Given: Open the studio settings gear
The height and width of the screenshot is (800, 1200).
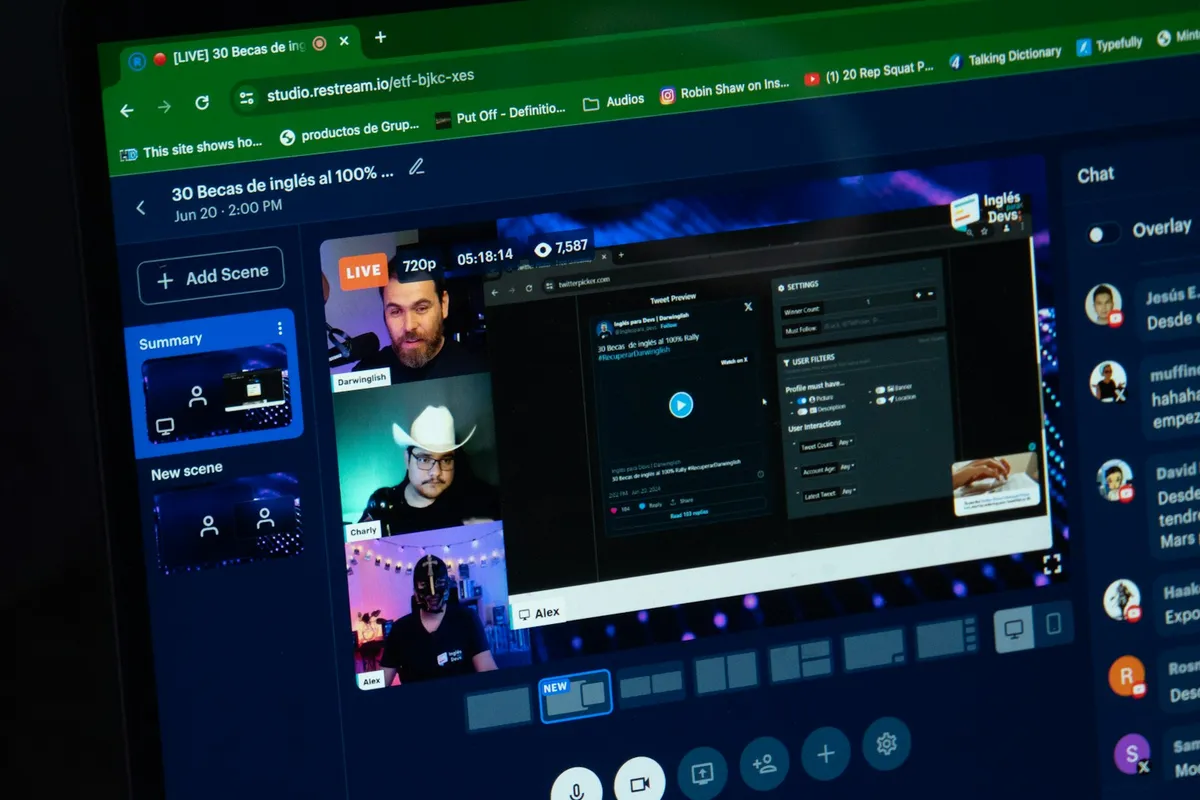Looking at the screenshot, I should tap(886, 743).
